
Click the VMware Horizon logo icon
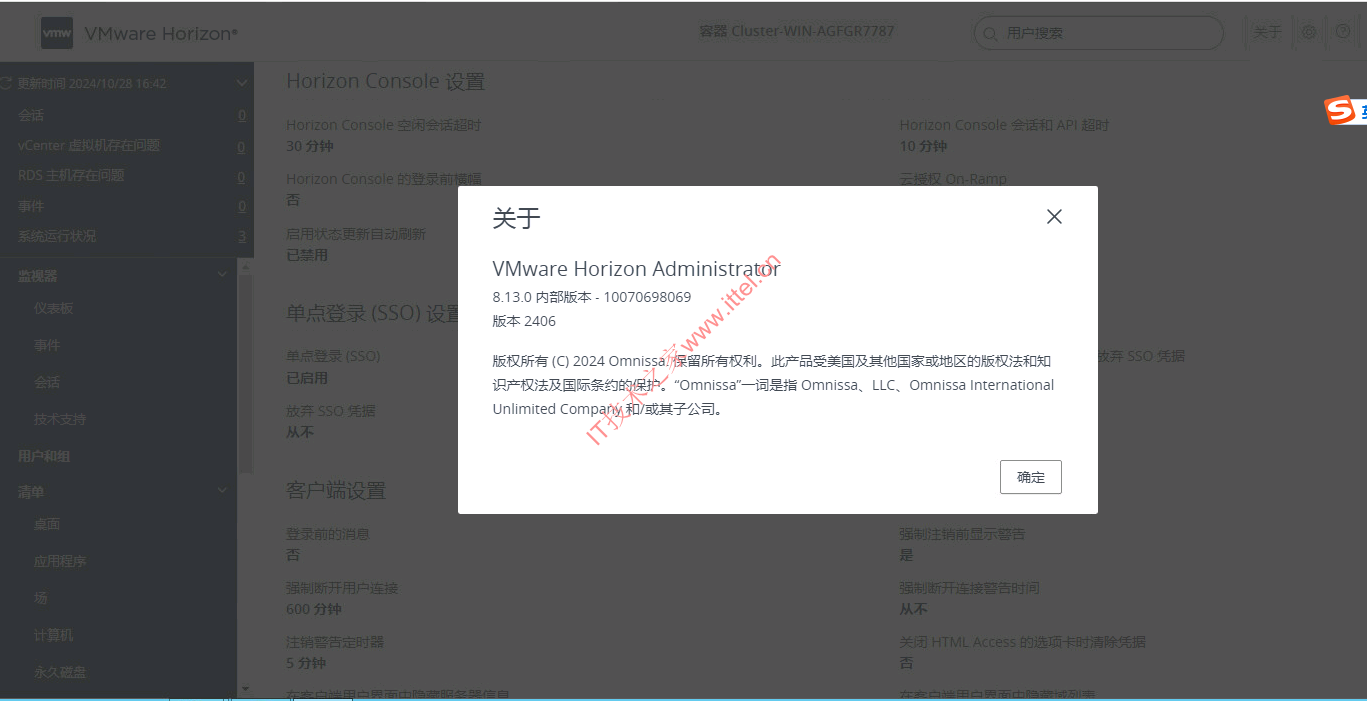tap(57, 33)
